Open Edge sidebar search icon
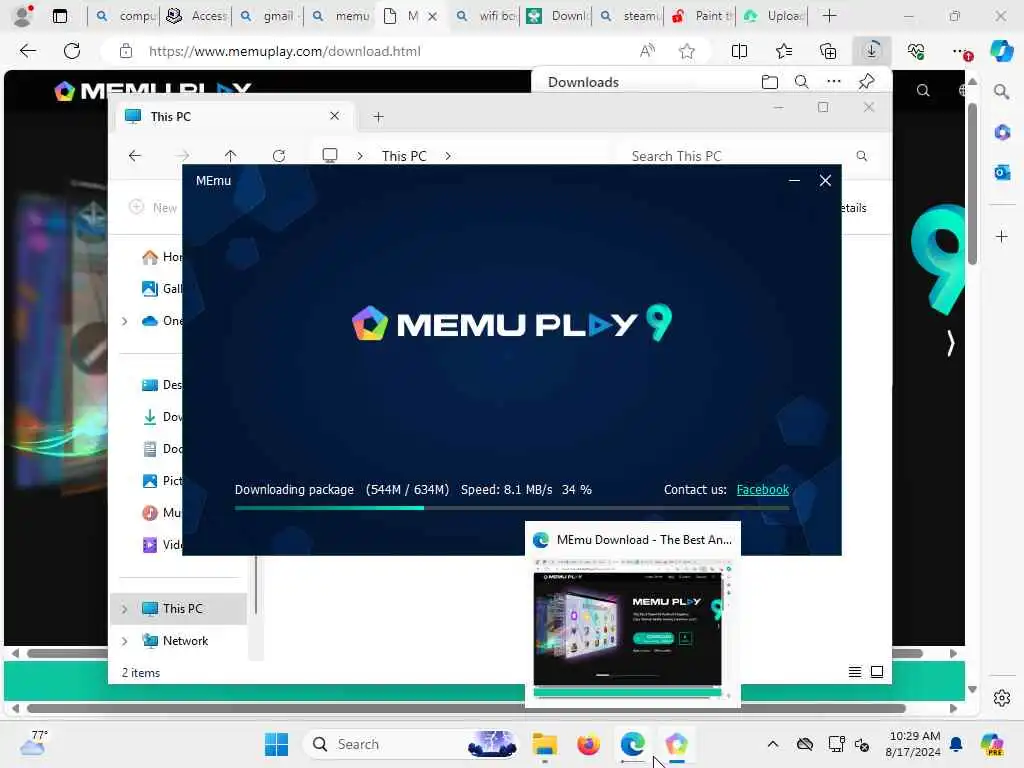 (x=1002, y=92)
